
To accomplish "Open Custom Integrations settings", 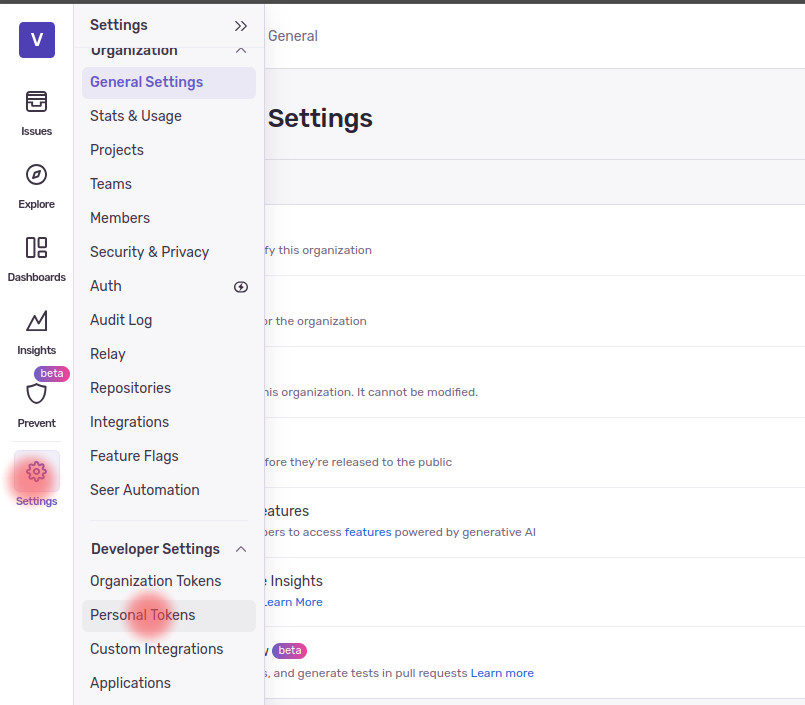I will [157, 649].
